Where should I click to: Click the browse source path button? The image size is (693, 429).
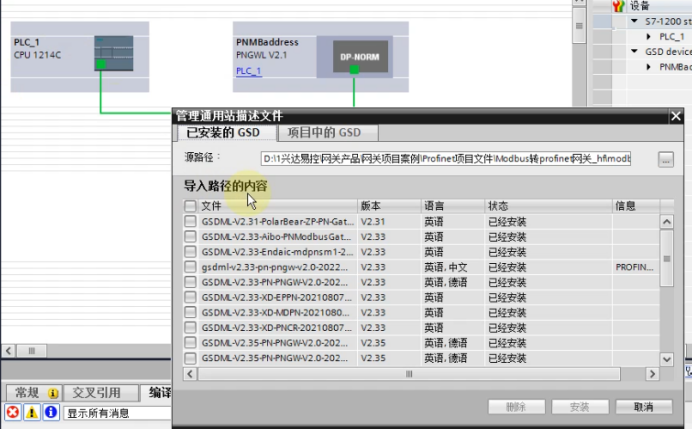[666, 159]
